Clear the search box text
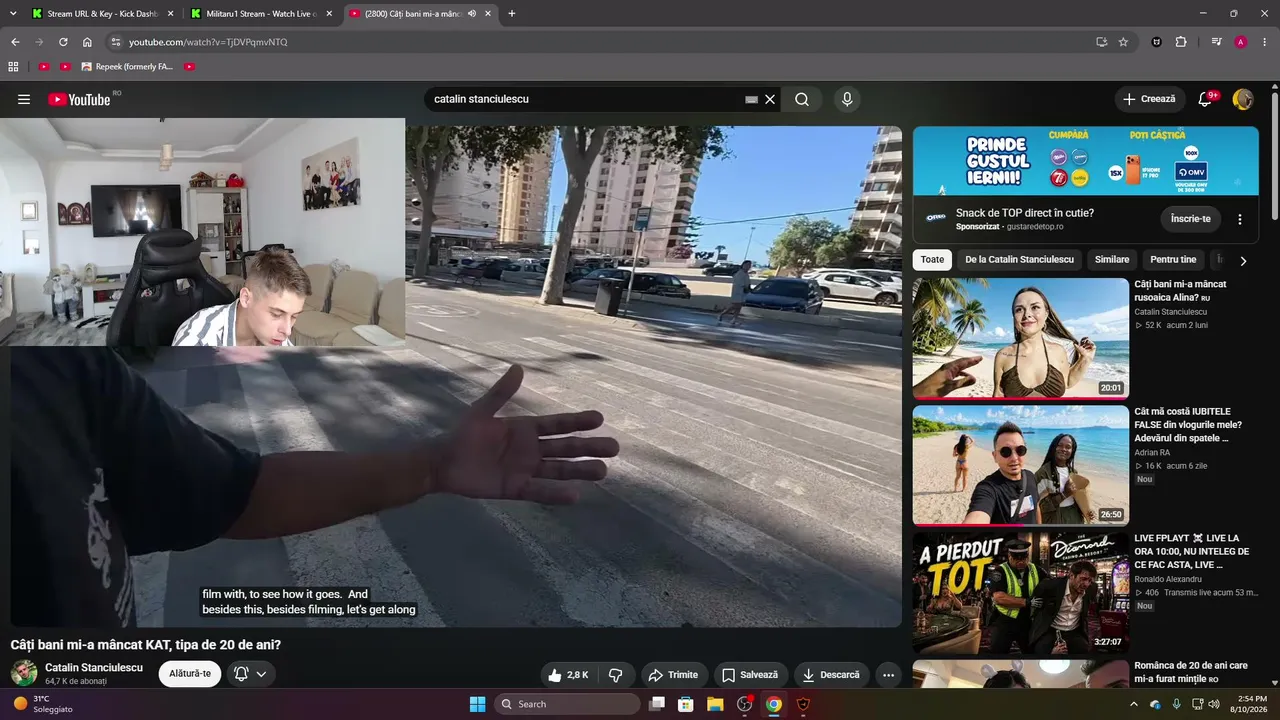The height and width of the screenshot is (720, 1280). pyautogui.click(x=770, y=99)
